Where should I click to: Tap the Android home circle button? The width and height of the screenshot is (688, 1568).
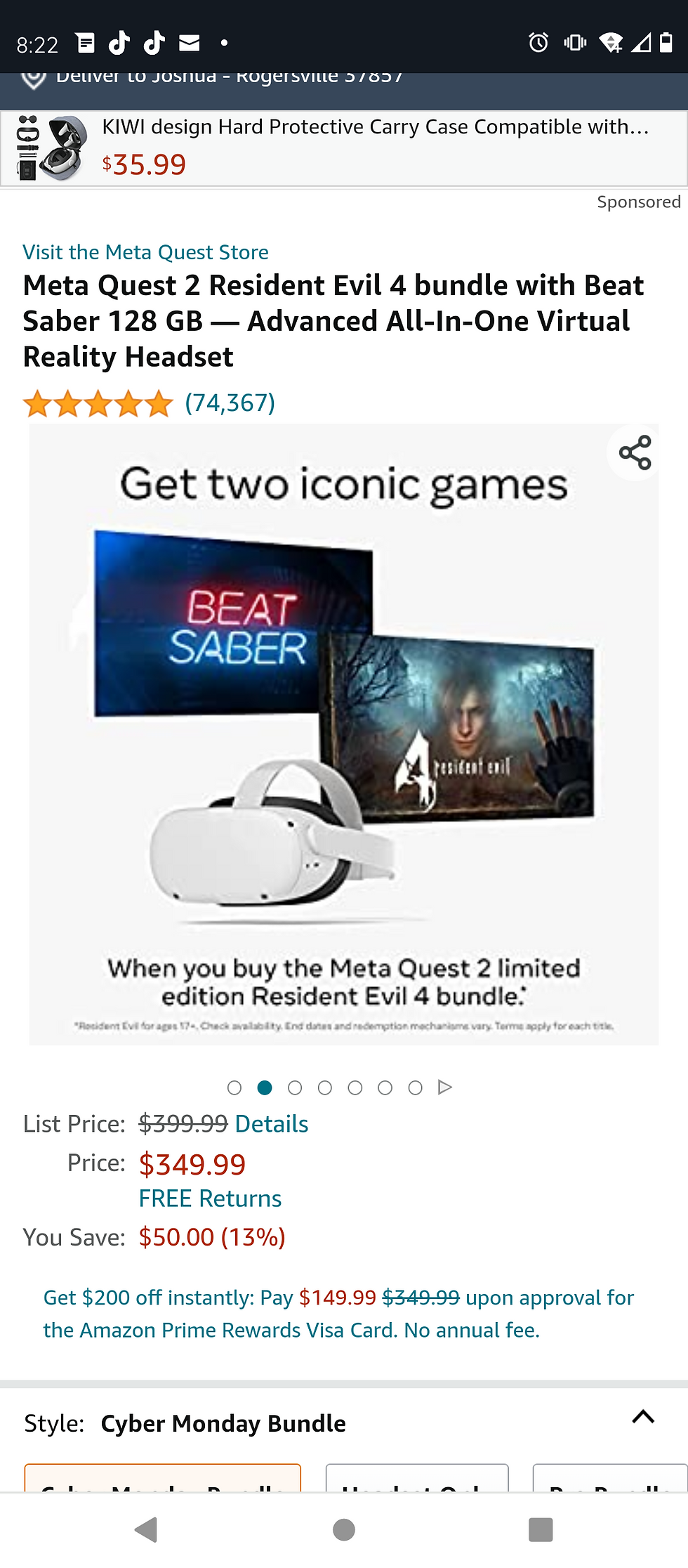(x=344, y=1529)
